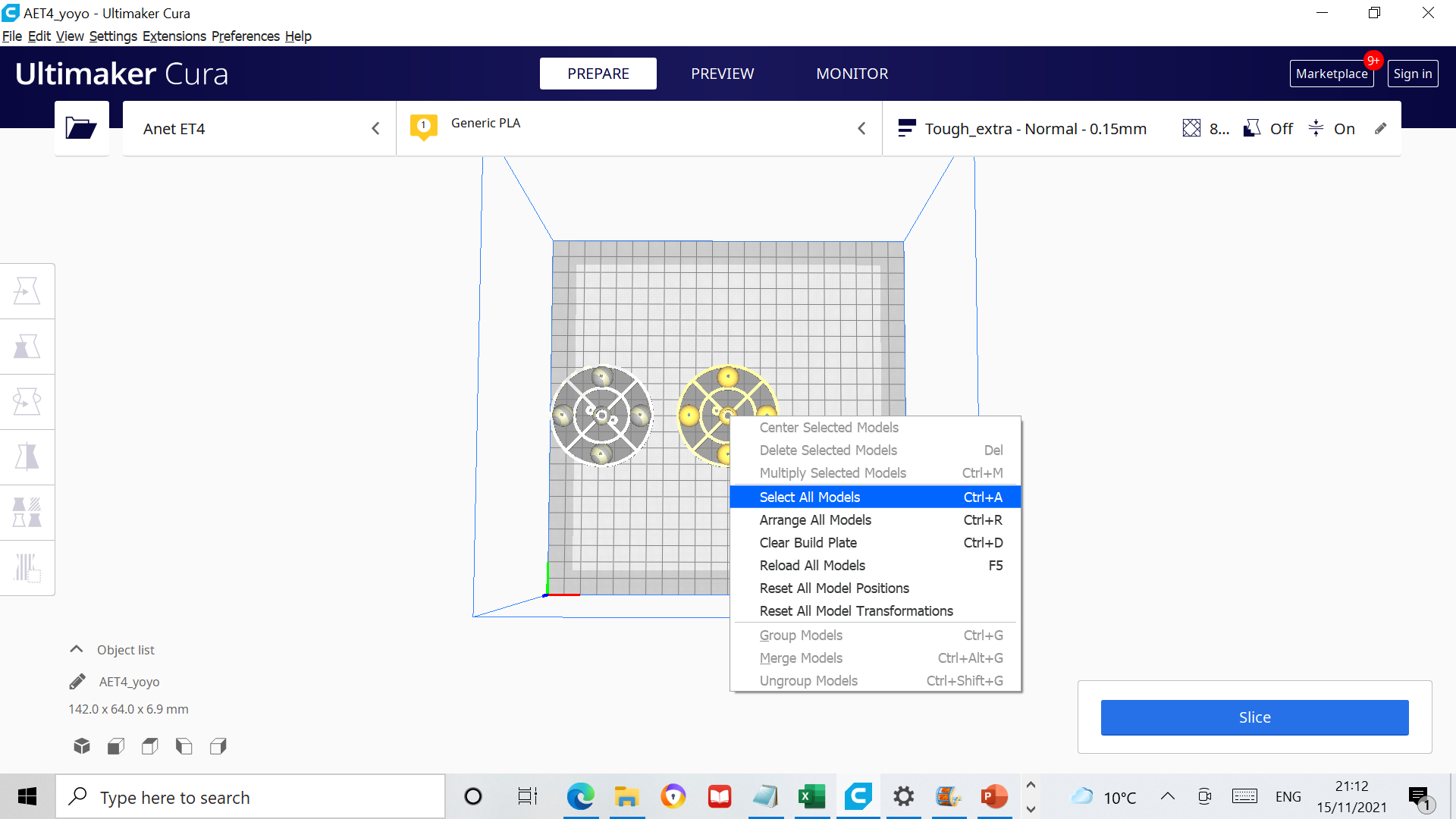Select the Mirror tool in left toolbar
Image resolution: width=1456 pixels, height=819 pixels.
click(27, 457)
